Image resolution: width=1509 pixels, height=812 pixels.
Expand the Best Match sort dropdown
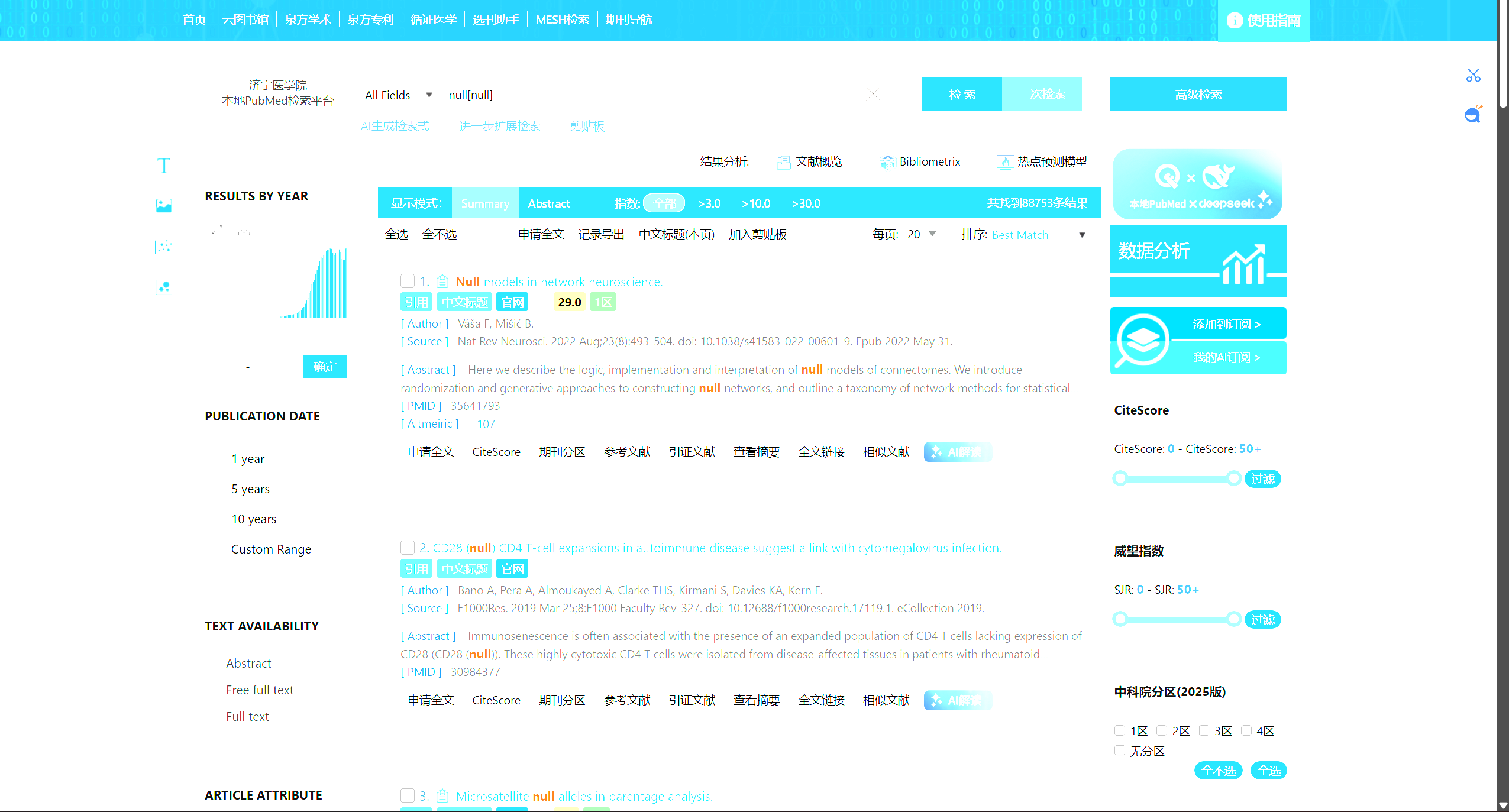(1039, 235)
